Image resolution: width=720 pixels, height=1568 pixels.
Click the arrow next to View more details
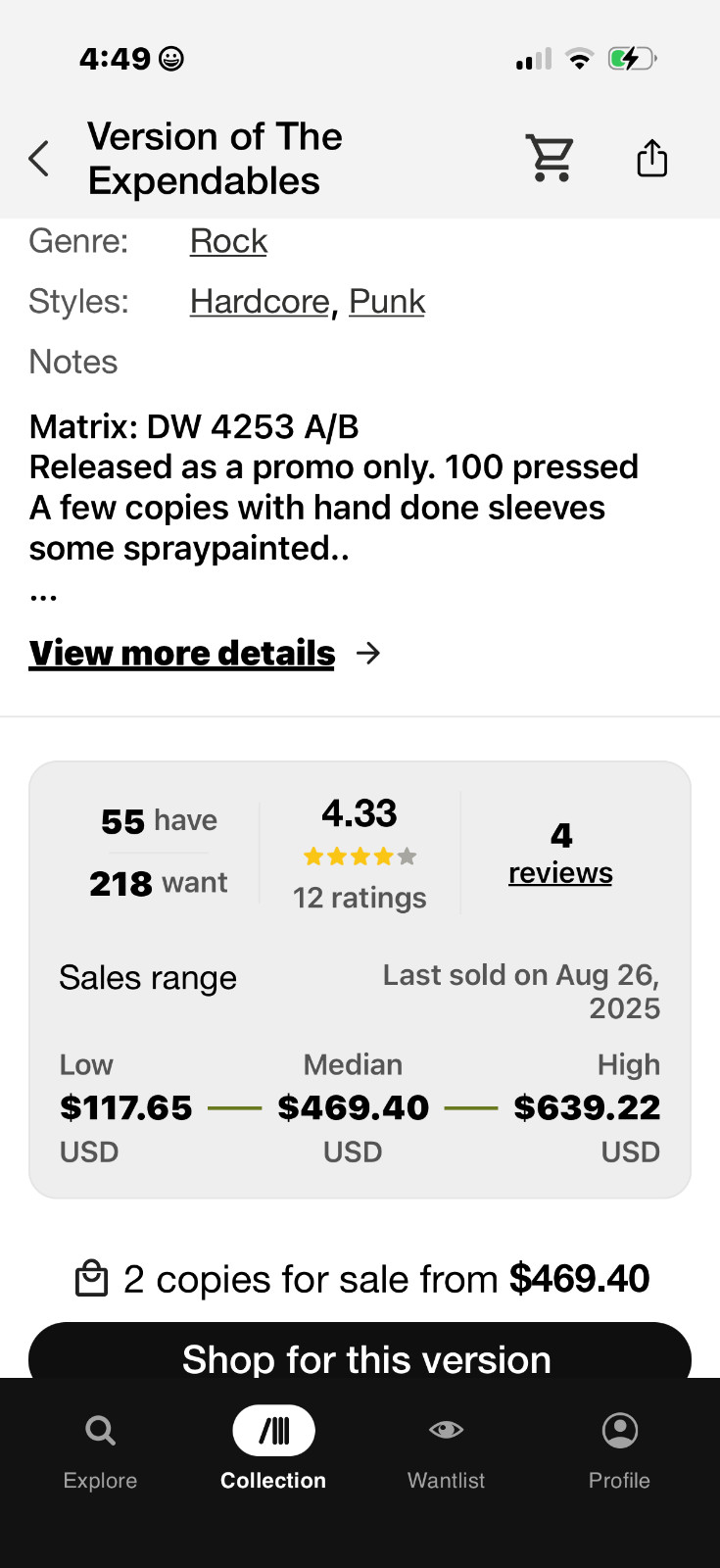pos(368,653)
